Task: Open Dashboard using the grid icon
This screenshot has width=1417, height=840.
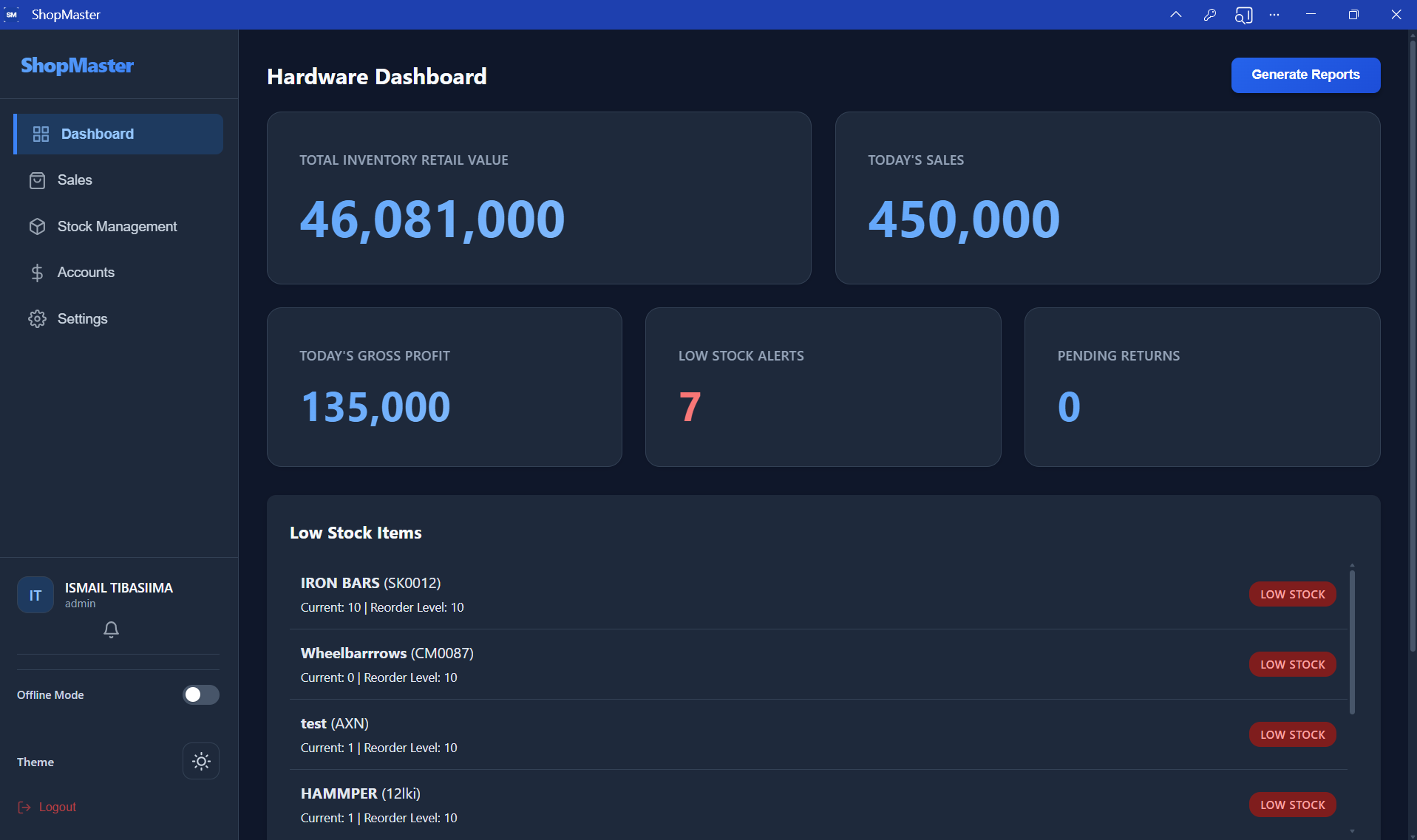Action: coord(40,134)
